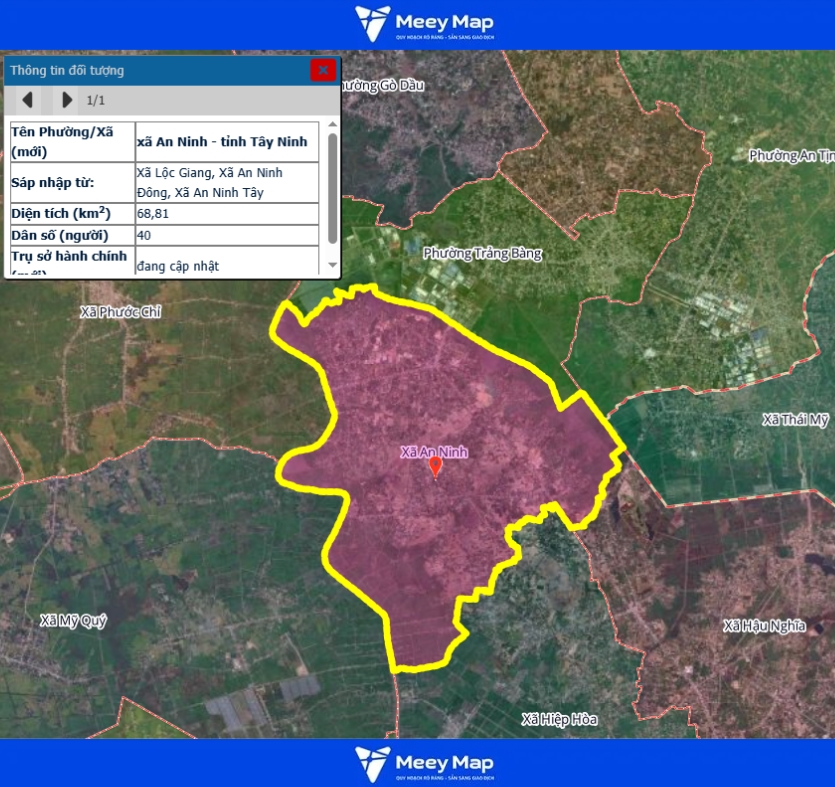The height and width of the screenshot is (787, 835).
Task: Click the Phường Gò Dầu map label
Action: tap(385, 86)
